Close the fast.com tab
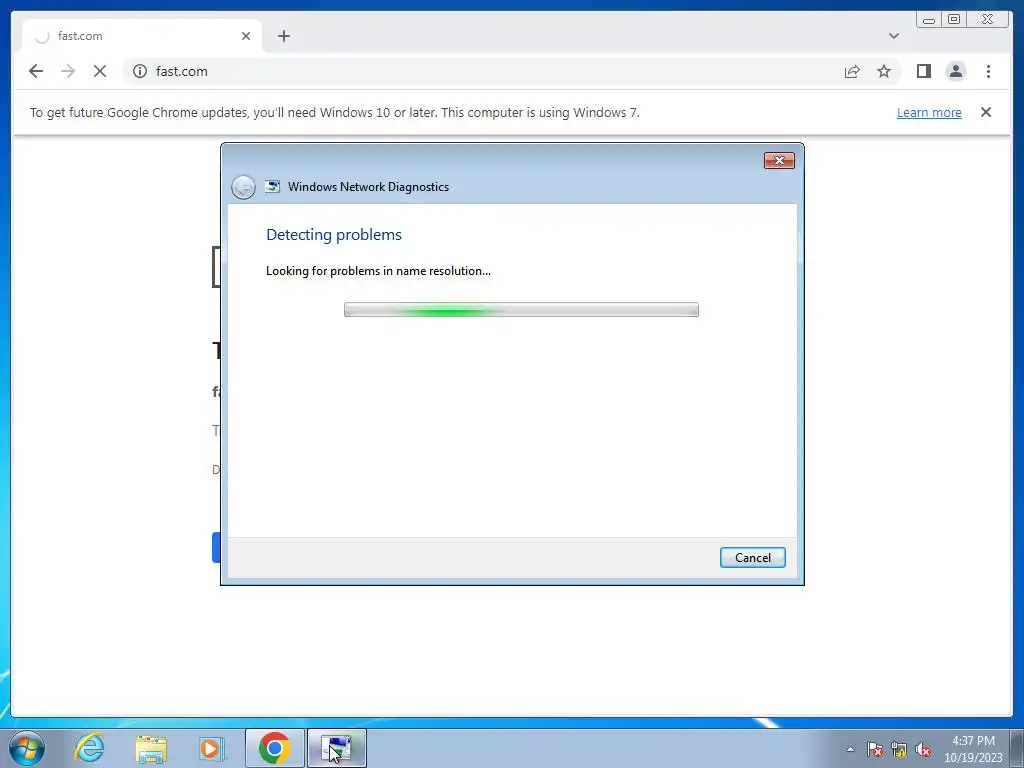 pos(246,36)
